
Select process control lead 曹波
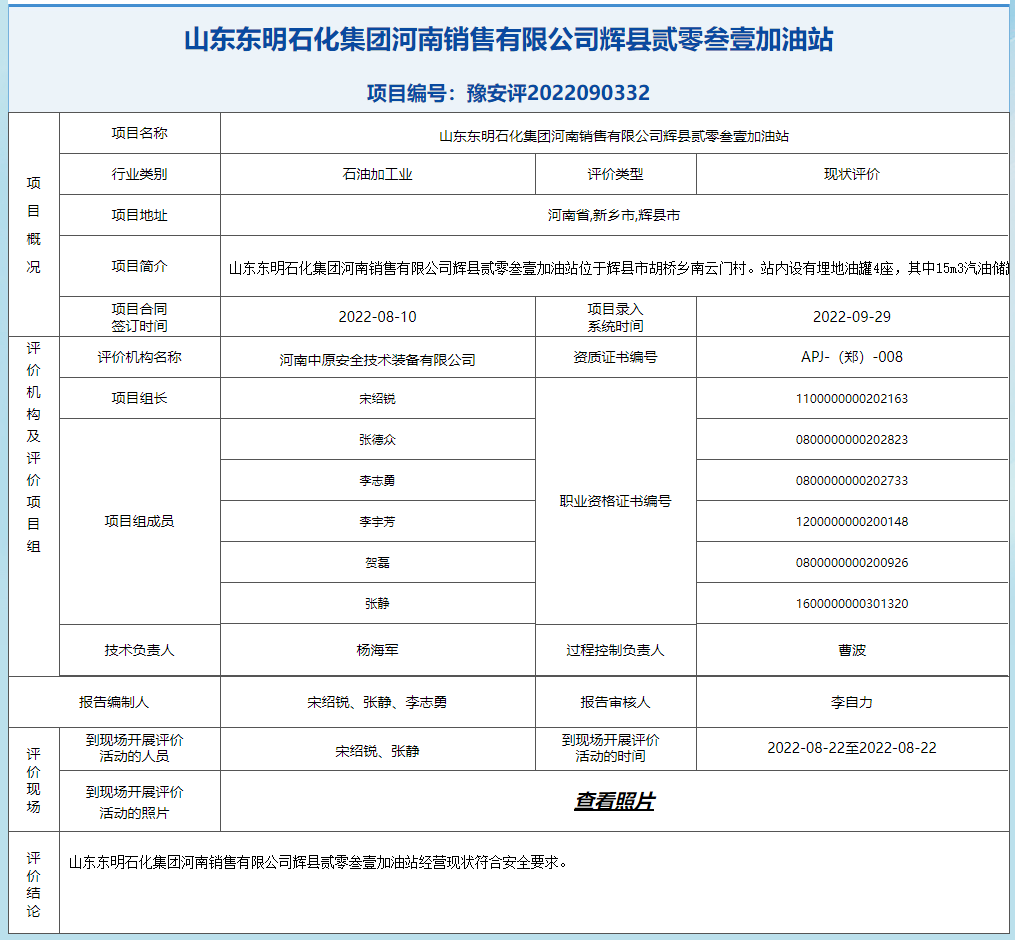852,650
